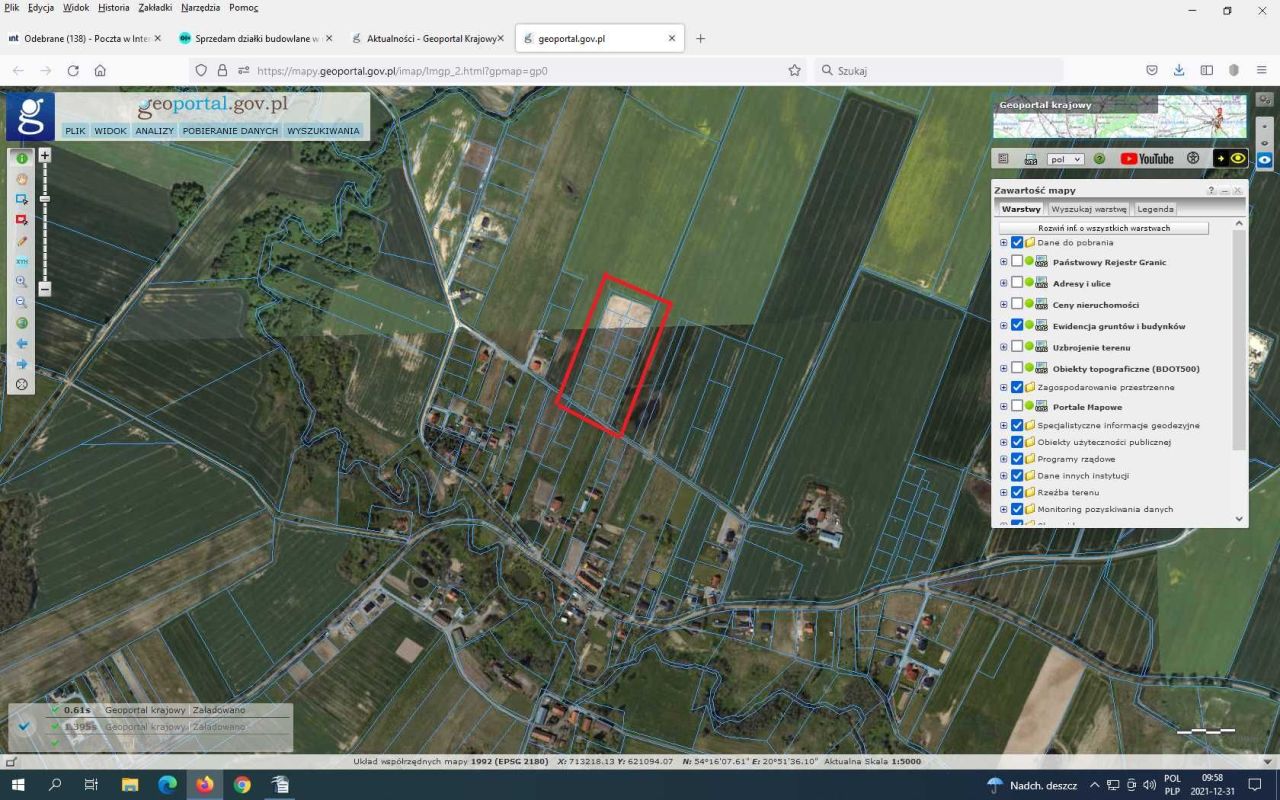
Task: Switch to the Legenda tab
Action: point(1155,209)
